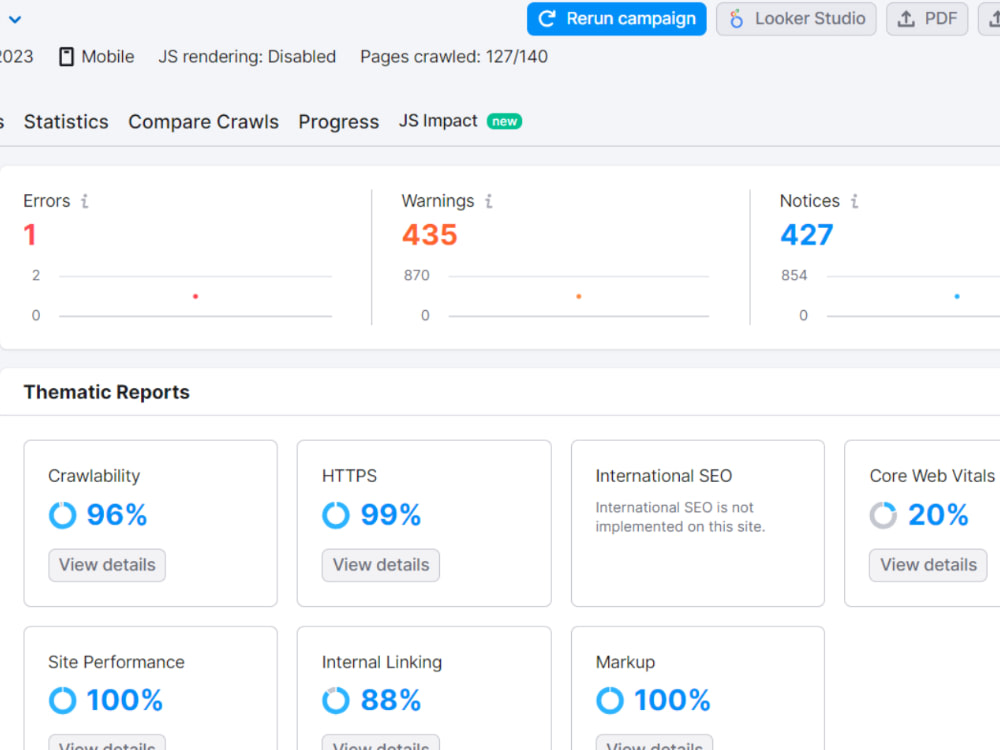Click the Thematic Reports heading
The height and width of the screenshot is (750, 1000).
pyautogui.click(x=107, y=392)
